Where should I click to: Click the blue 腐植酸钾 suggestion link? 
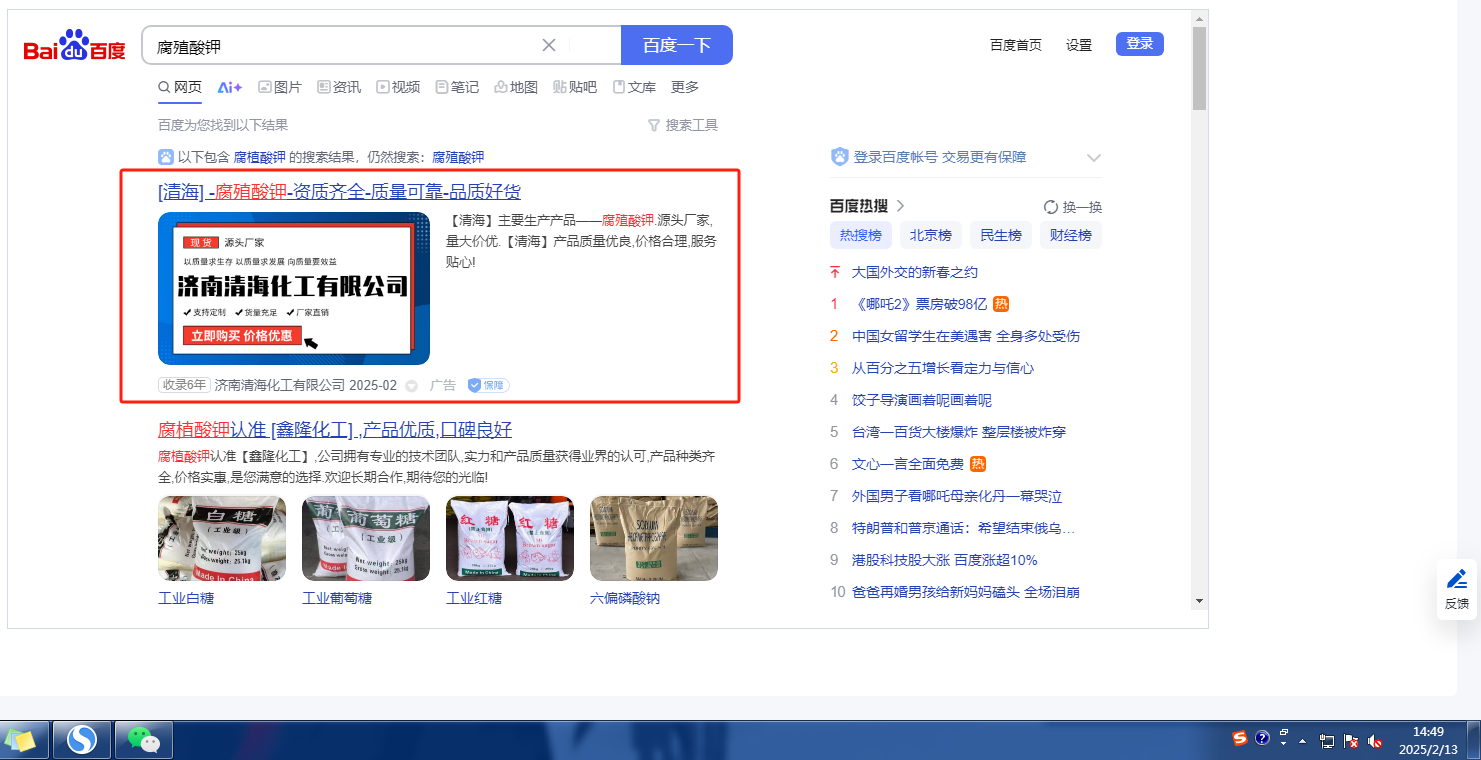[x=260, y=157]
